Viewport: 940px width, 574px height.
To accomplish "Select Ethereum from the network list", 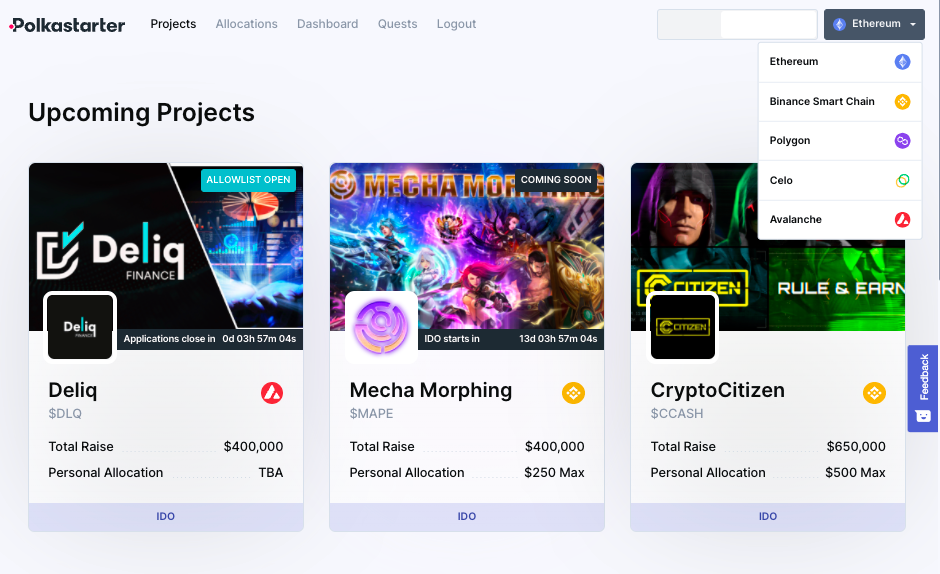I will point(840,62).
